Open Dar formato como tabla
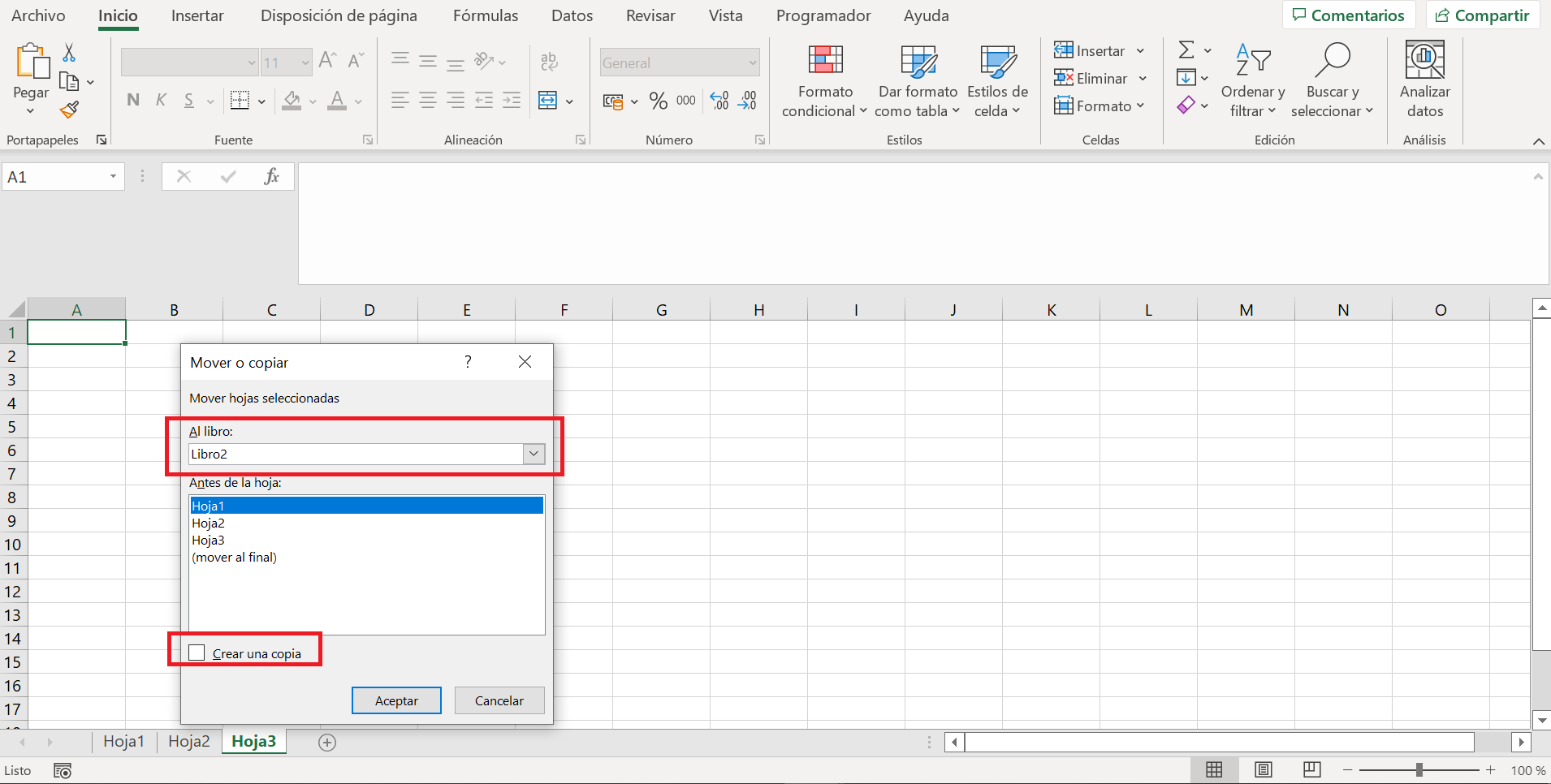The image size is (1551, 784). coord(918,62)
